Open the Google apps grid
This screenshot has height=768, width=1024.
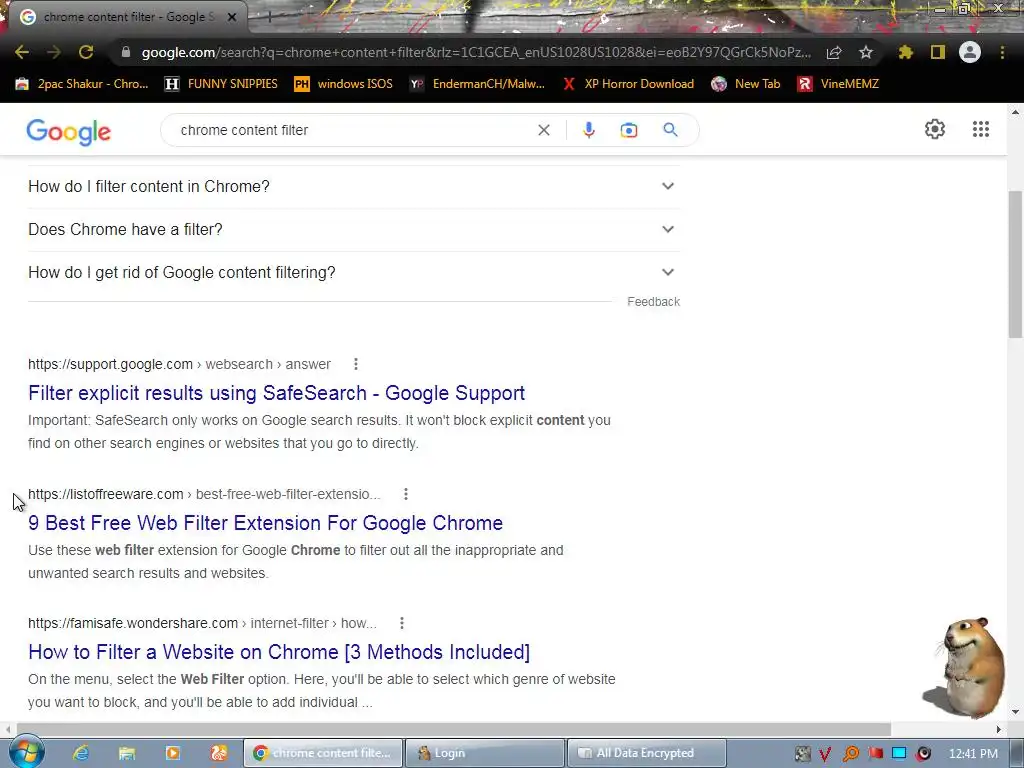(x=981, y=129)
